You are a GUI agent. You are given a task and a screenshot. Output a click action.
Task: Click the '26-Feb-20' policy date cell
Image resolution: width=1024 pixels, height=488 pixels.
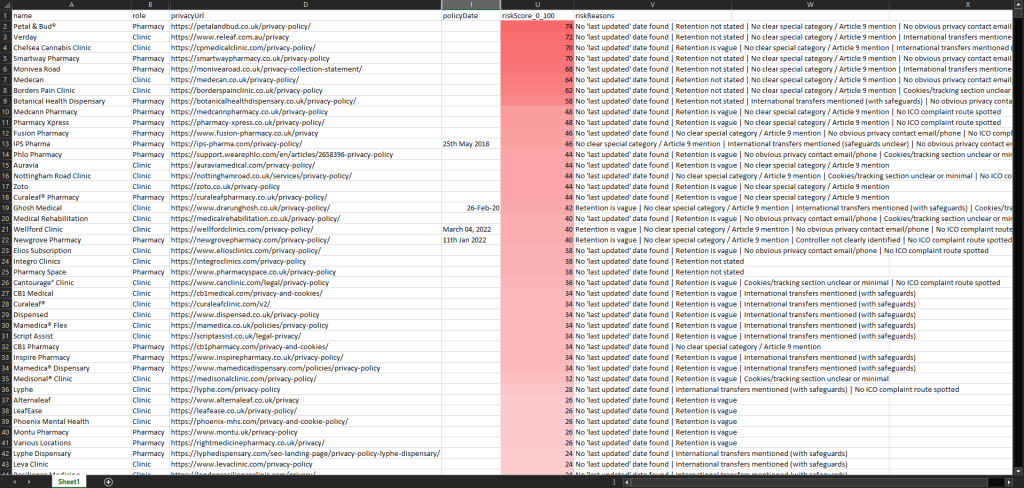pos(471,208)
